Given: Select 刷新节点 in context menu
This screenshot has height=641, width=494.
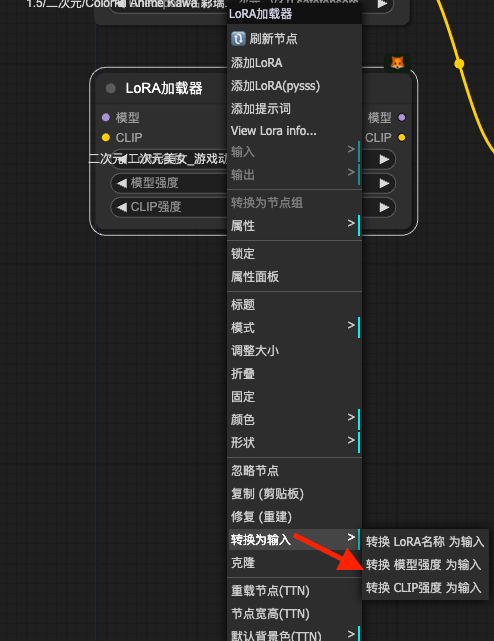Looking at the screenshot, I should click(294, 39).
